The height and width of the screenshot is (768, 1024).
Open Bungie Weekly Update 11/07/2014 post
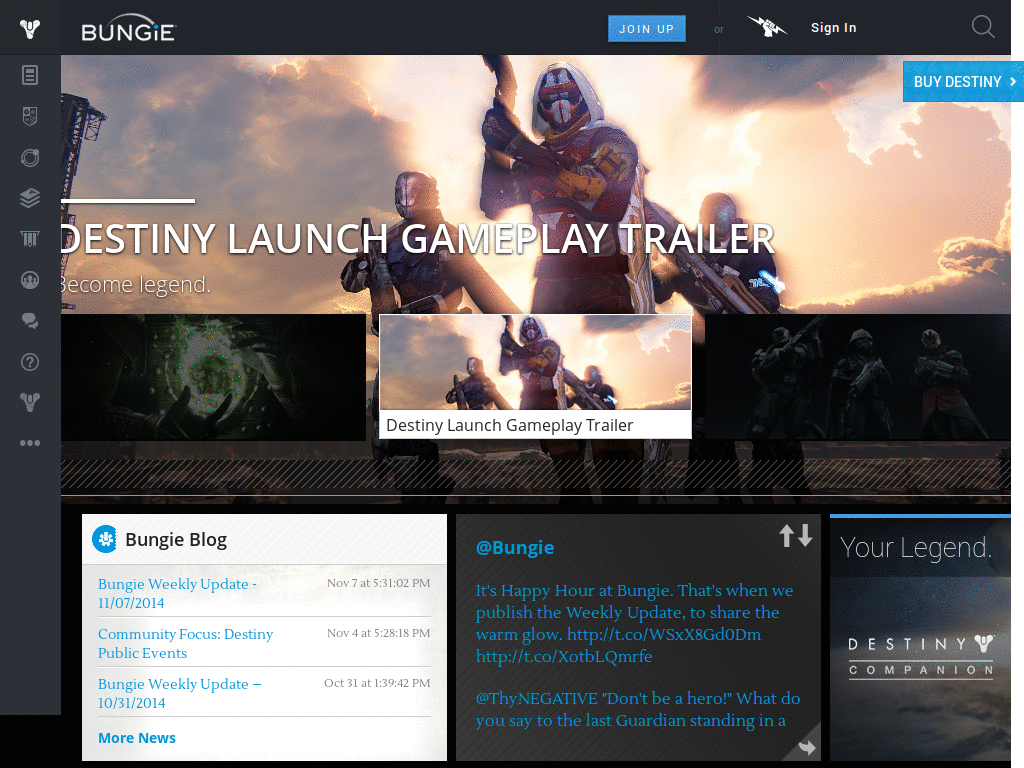click(177, 593)
